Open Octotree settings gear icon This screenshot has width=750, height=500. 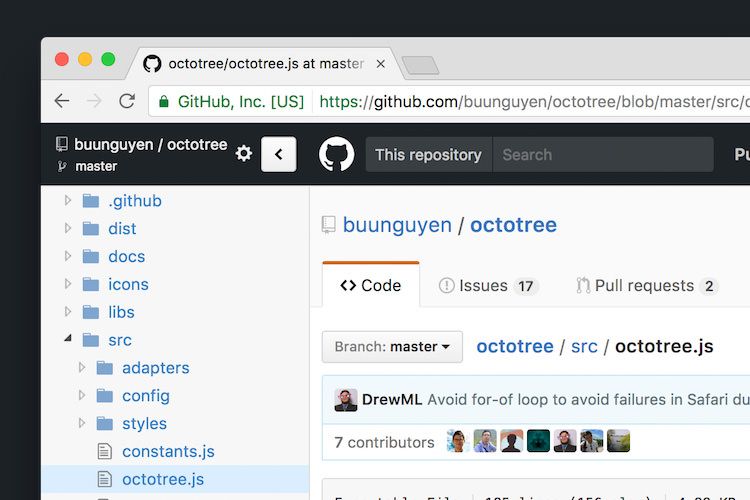[x=244, y=154]
